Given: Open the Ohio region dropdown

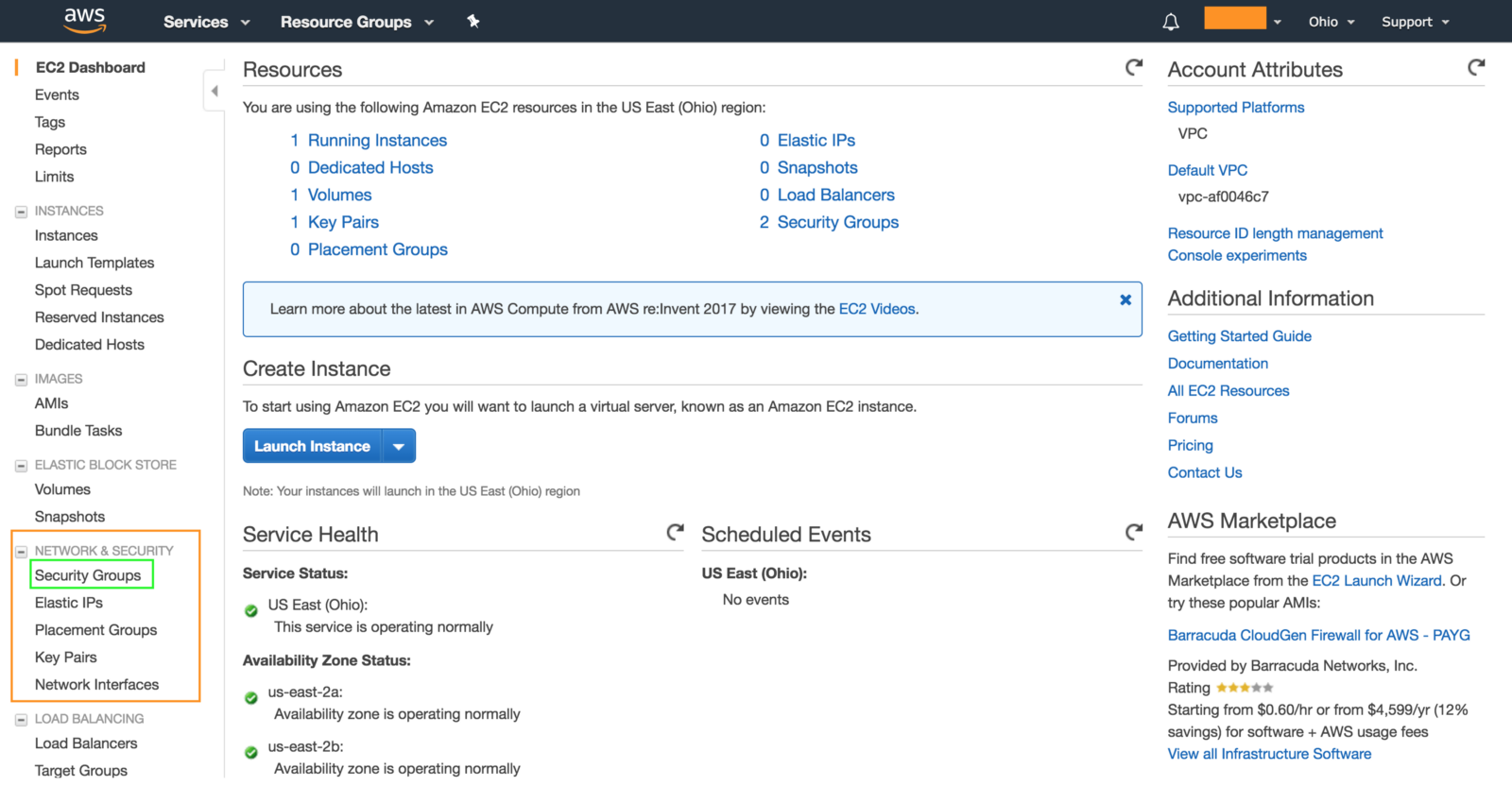Looking at the screenshot, I should click(x=1332, y=22).
